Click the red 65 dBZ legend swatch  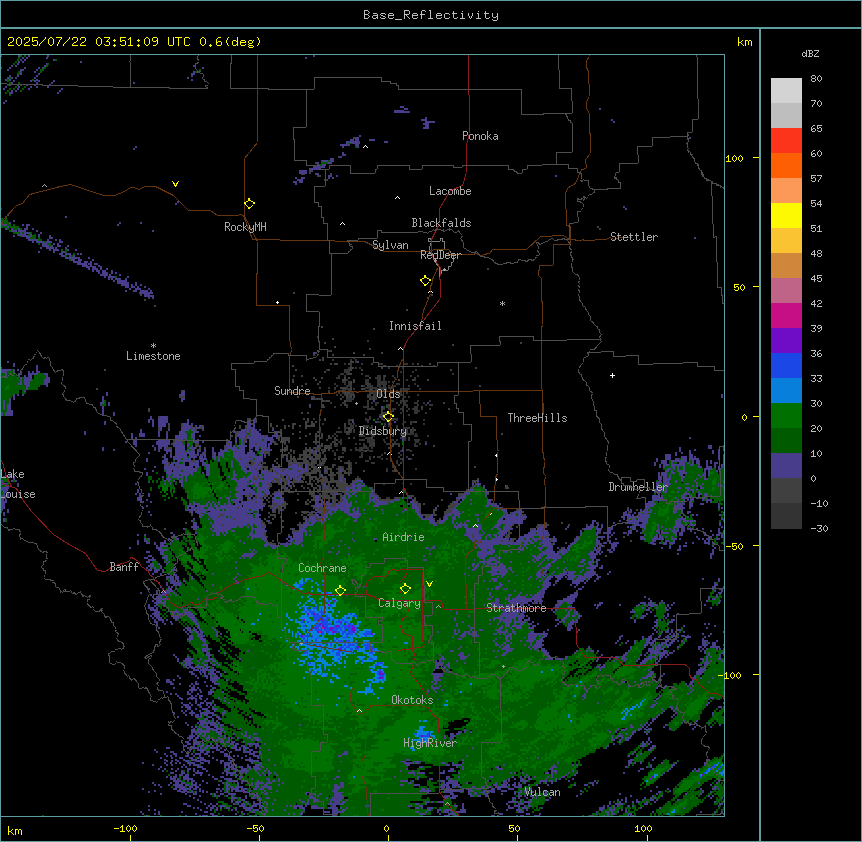click(x=786, y=140)
